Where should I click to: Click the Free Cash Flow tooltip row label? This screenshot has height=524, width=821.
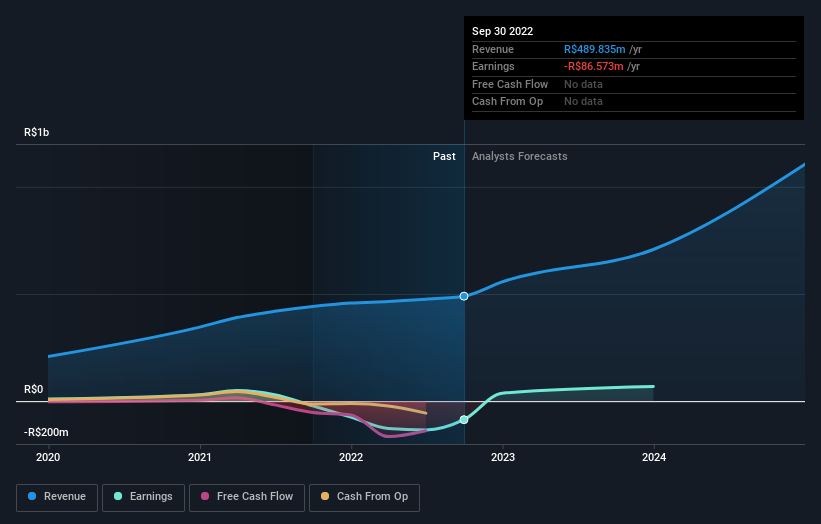click(509, 84)
